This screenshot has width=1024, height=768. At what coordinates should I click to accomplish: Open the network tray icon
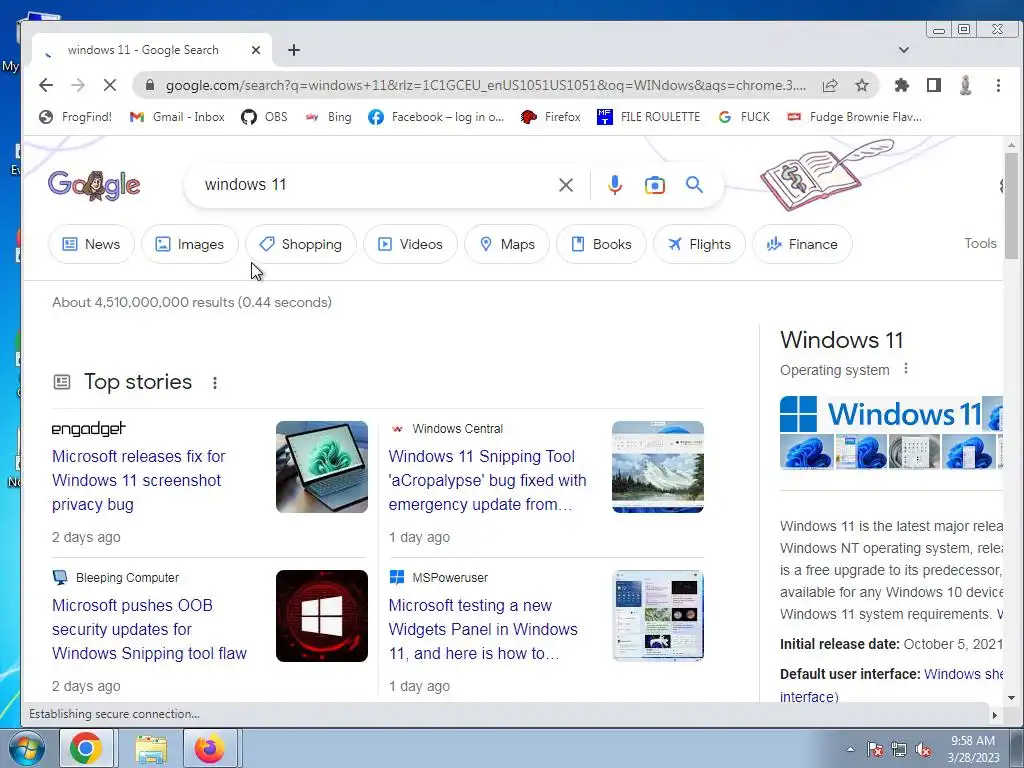899,749
